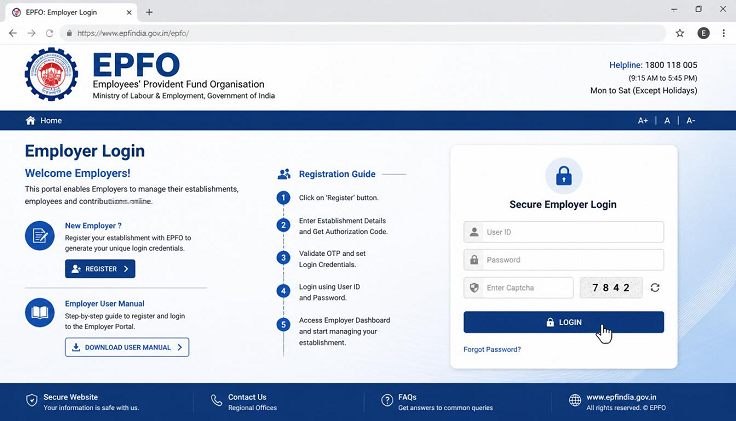Select step 3 circle in Registration Guide

[283, 258]
